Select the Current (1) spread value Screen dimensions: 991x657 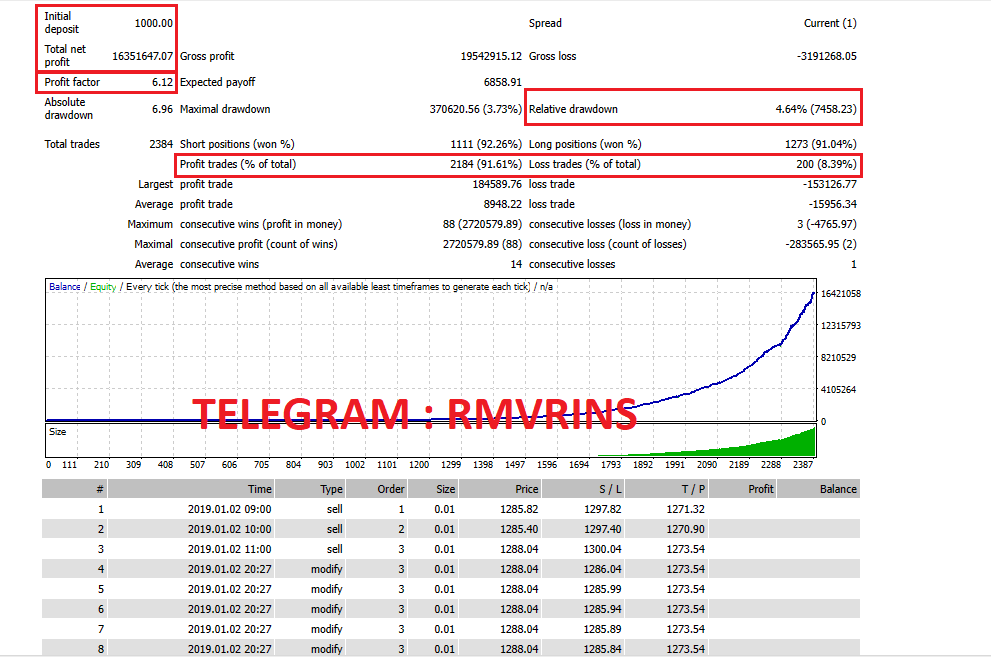tap(830, 23)
